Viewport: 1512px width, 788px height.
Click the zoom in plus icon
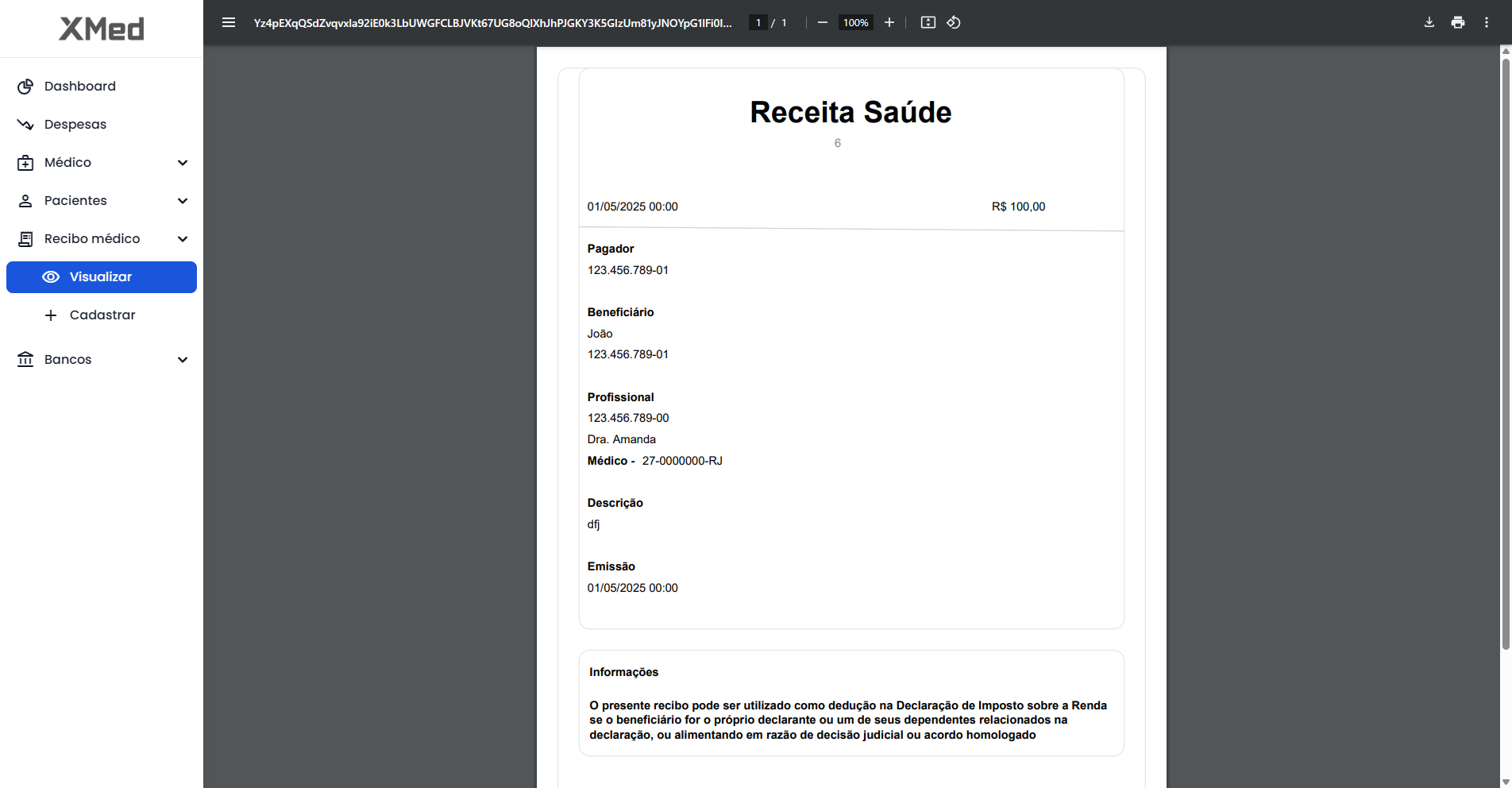click(889, 22)
